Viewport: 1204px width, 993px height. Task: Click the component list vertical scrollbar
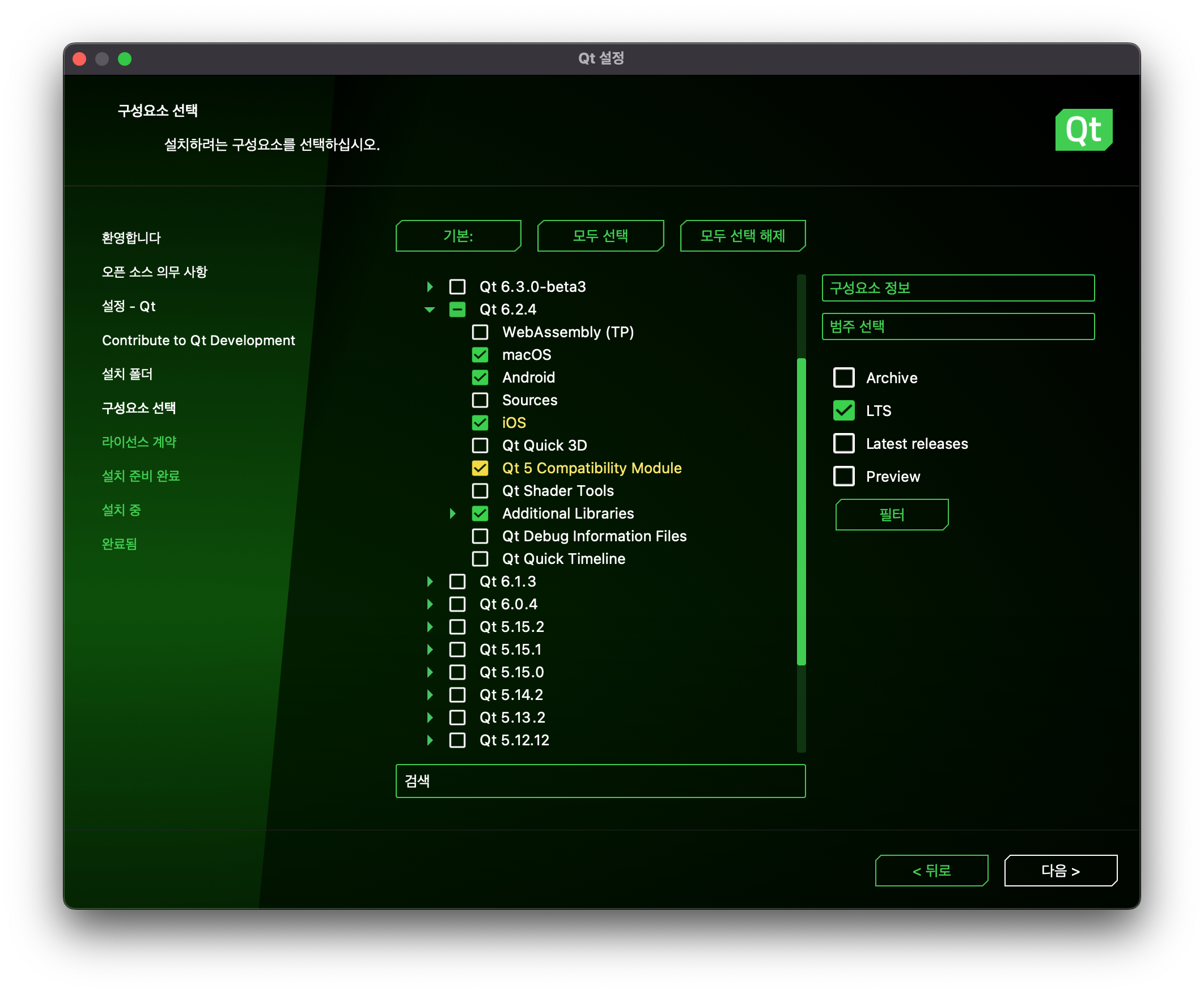coord(801,511)
